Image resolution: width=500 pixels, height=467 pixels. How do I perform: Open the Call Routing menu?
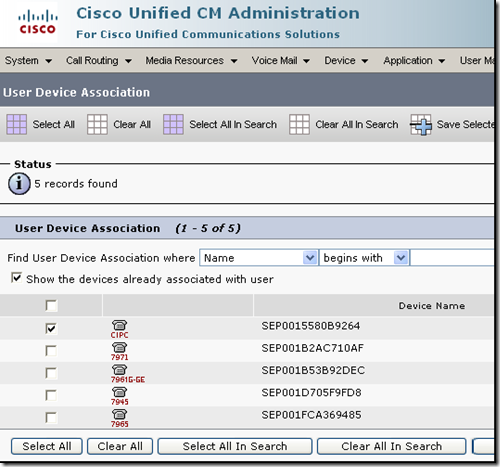(x=99, y=61)
